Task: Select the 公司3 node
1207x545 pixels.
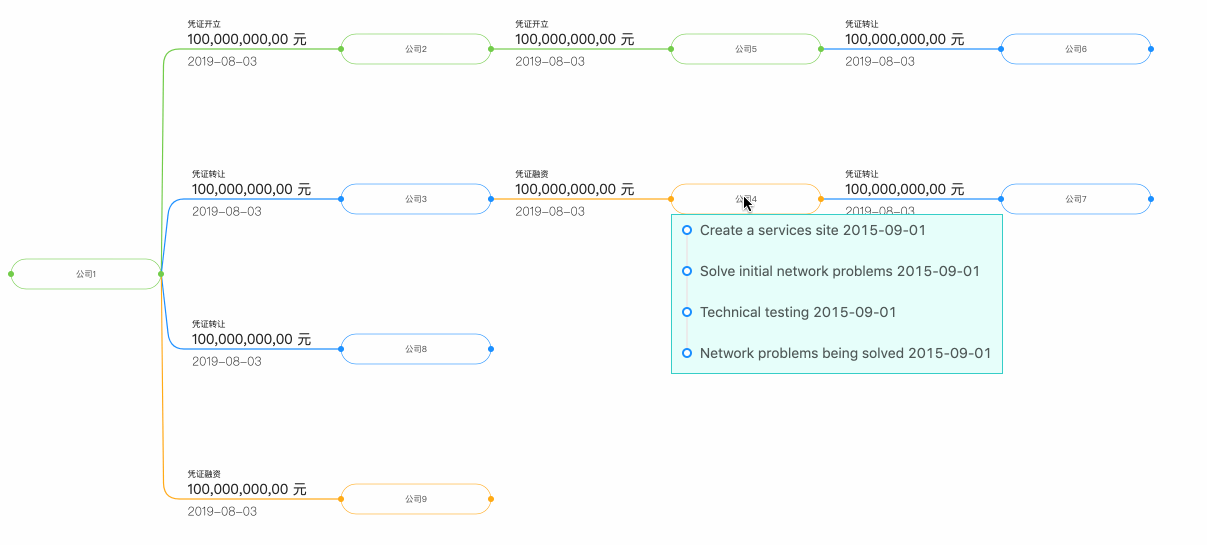Action: click(416, 199)
